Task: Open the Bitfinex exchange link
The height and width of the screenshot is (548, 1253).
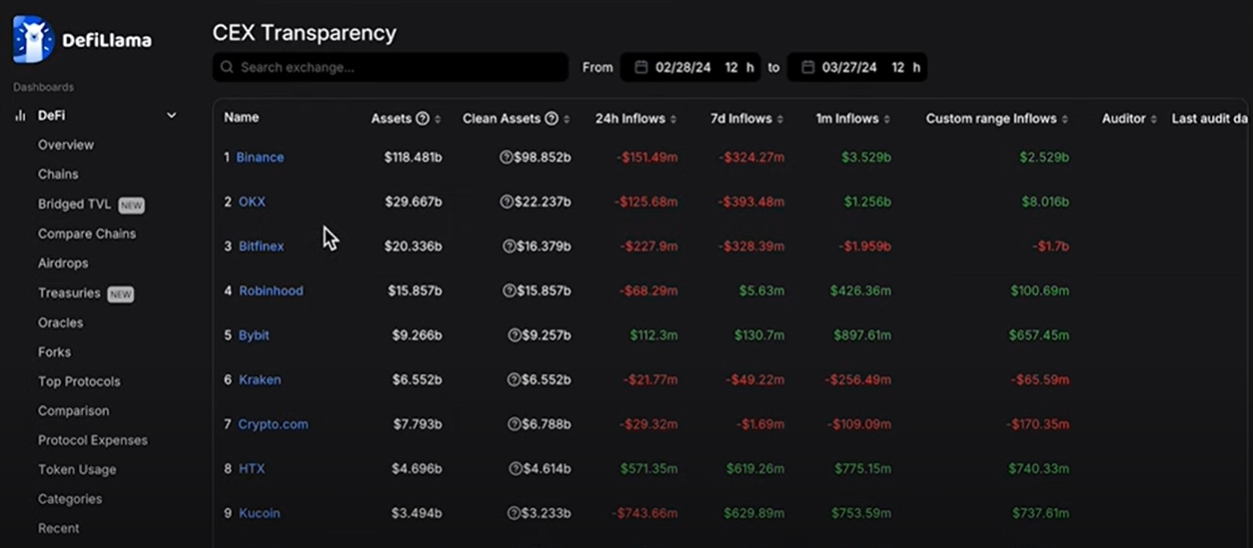Action: 261,246
